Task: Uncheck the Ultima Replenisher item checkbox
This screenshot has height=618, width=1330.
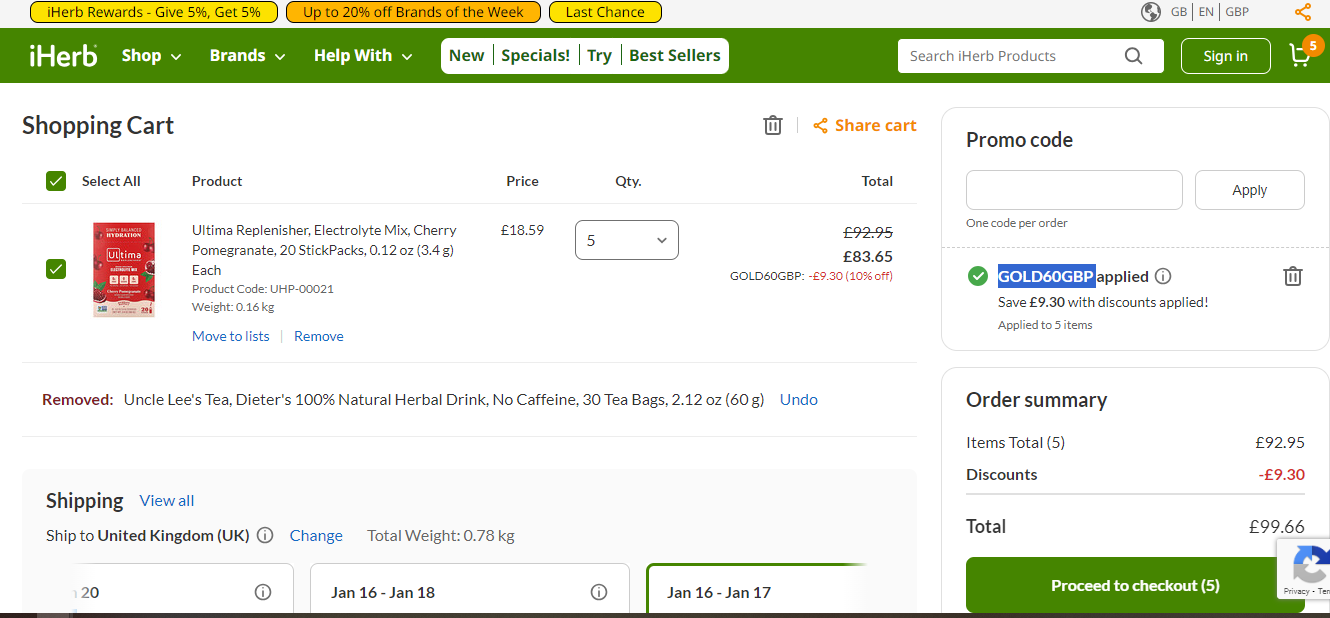Action: pos(56,268)
